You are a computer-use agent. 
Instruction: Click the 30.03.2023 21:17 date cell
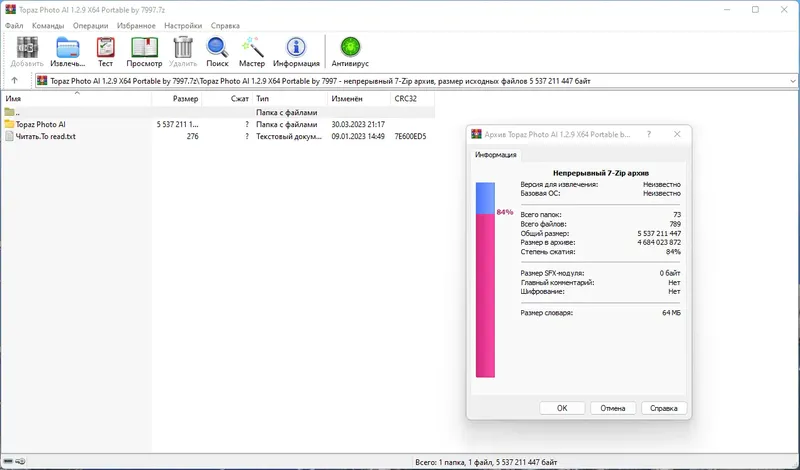[x=358, y=124]
